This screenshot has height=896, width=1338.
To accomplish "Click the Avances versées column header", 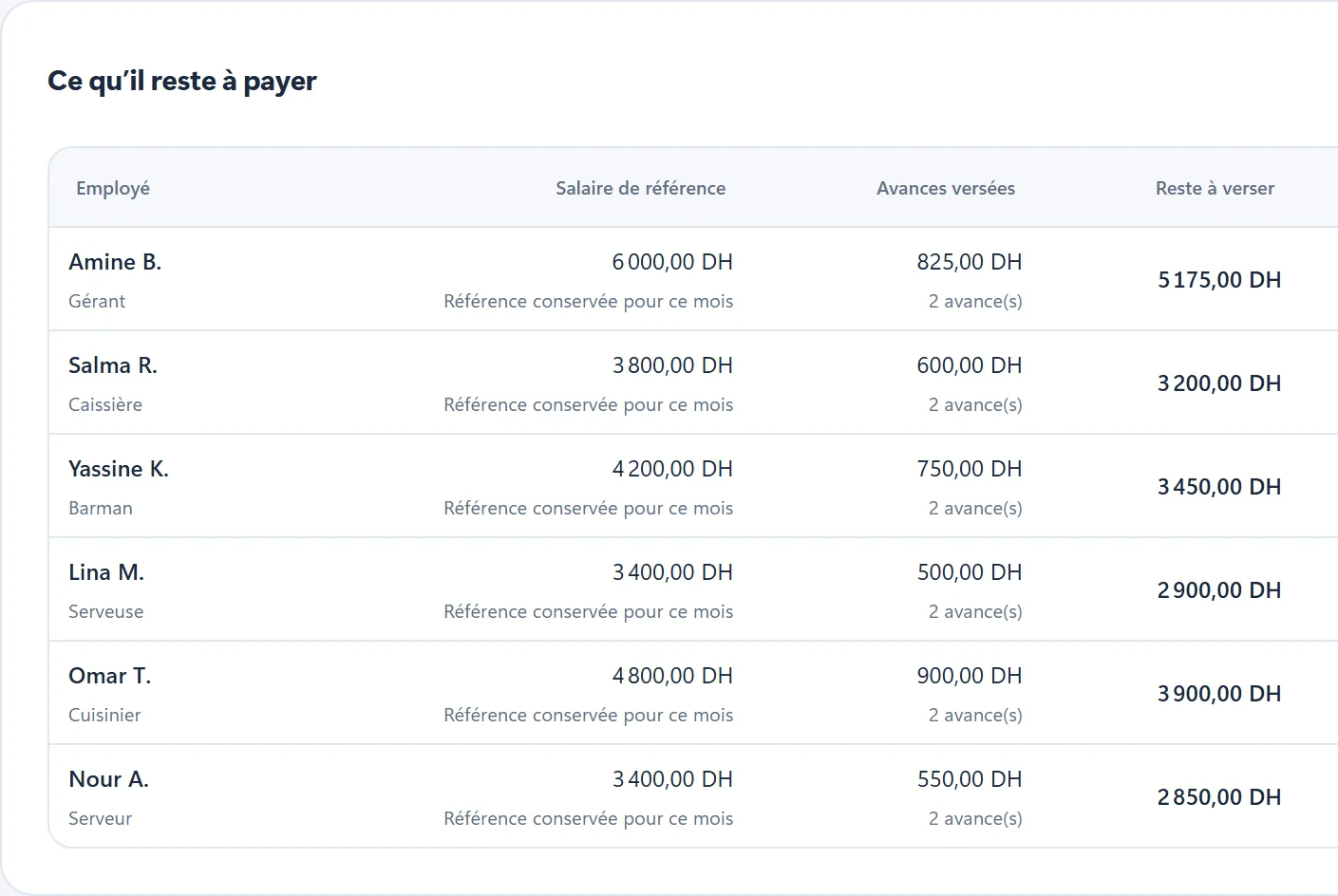I will pyautogui.click(x=946, y=188).
